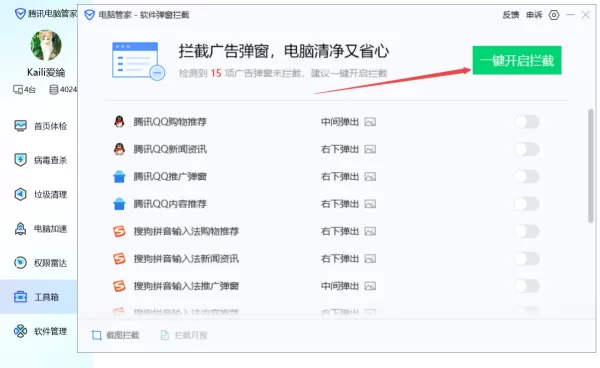Viewport: 600px width, 368px height.
Task: Click 中间弹出 text in 腾讯QQ购物推荐 row
Action: [340, 122]
